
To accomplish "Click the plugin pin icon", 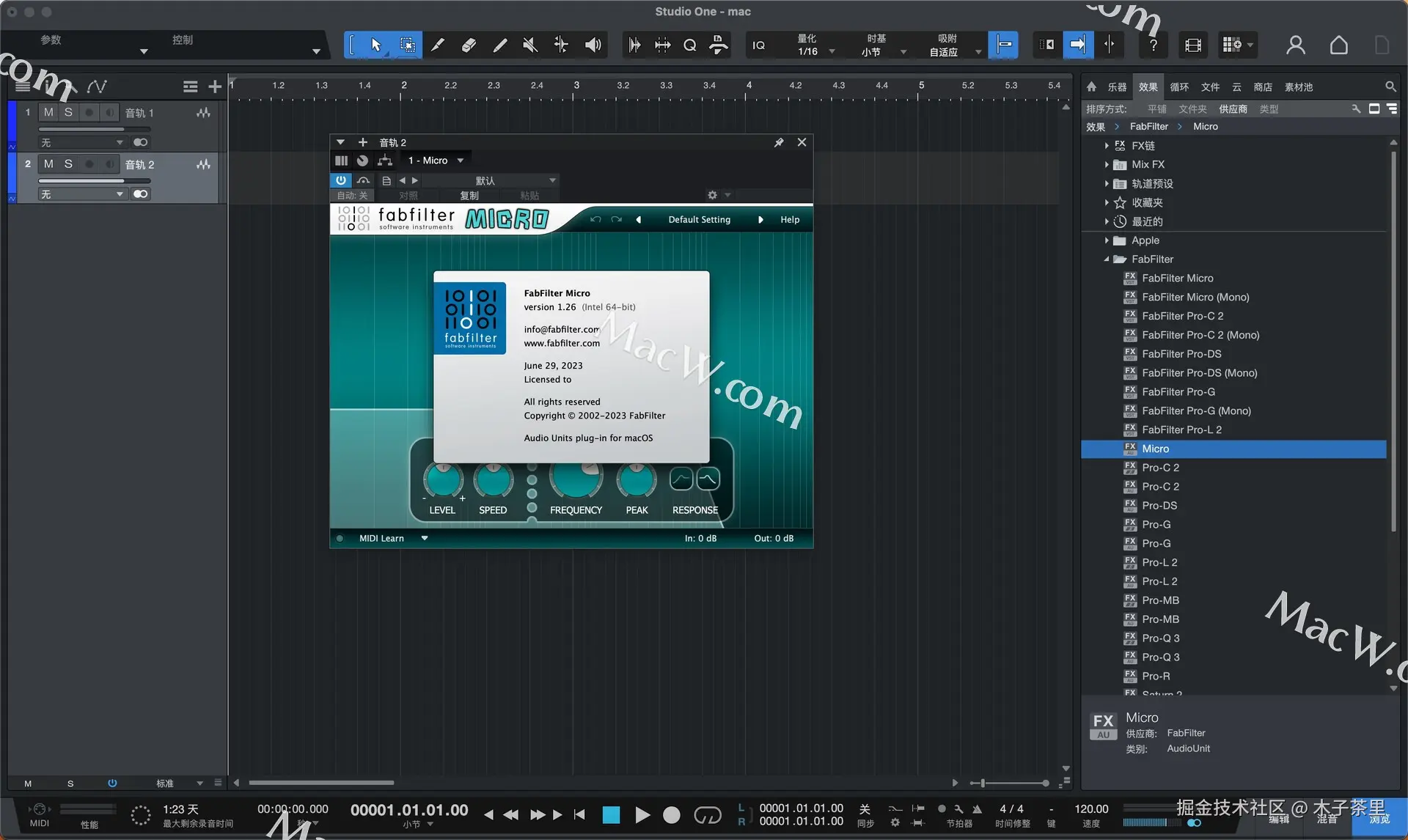I will click(x=779, y=142).
